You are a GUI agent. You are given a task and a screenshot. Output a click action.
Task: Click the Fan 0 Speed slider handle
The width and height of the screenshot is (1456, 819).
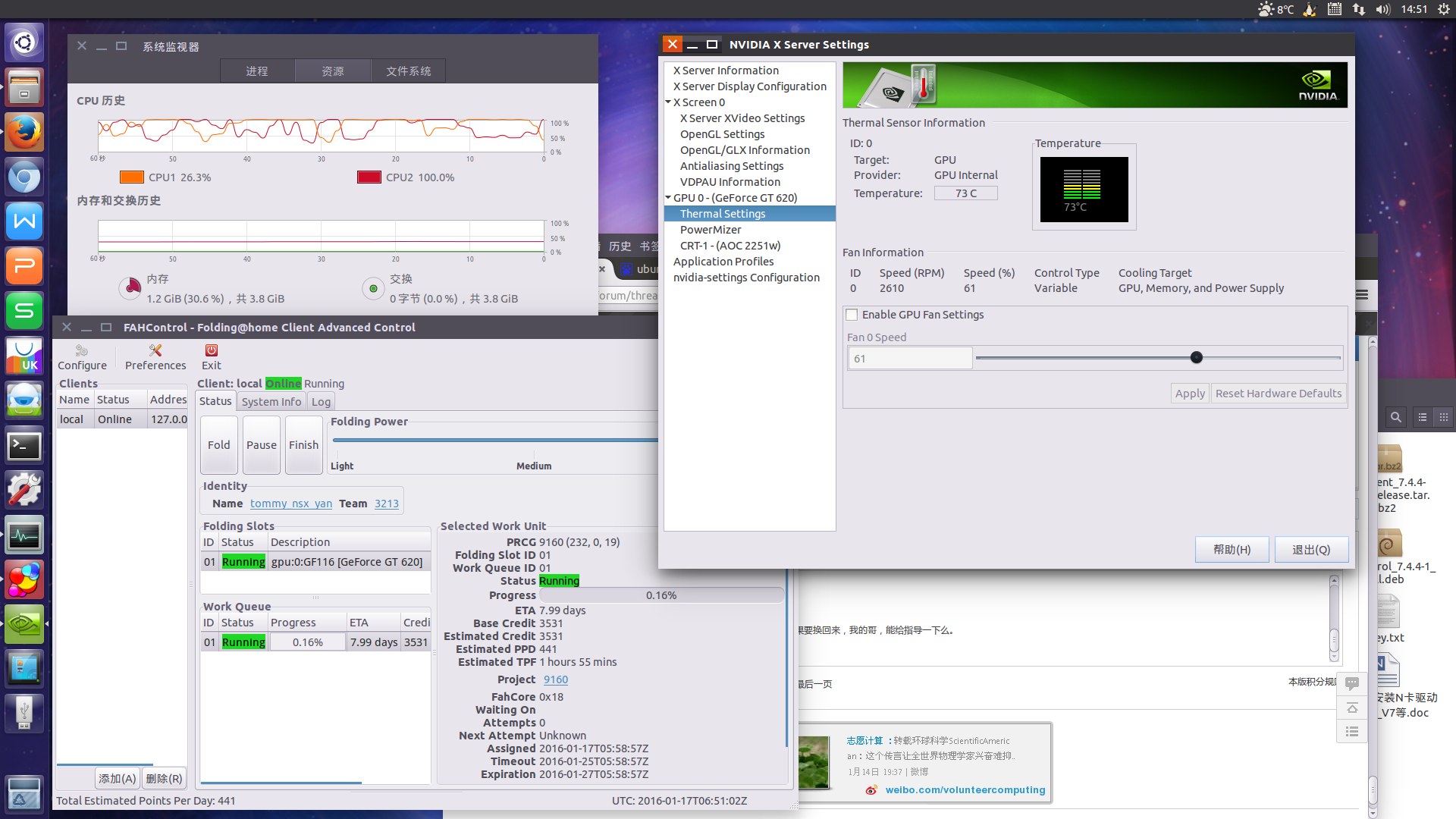click(x=1197, y=357)
